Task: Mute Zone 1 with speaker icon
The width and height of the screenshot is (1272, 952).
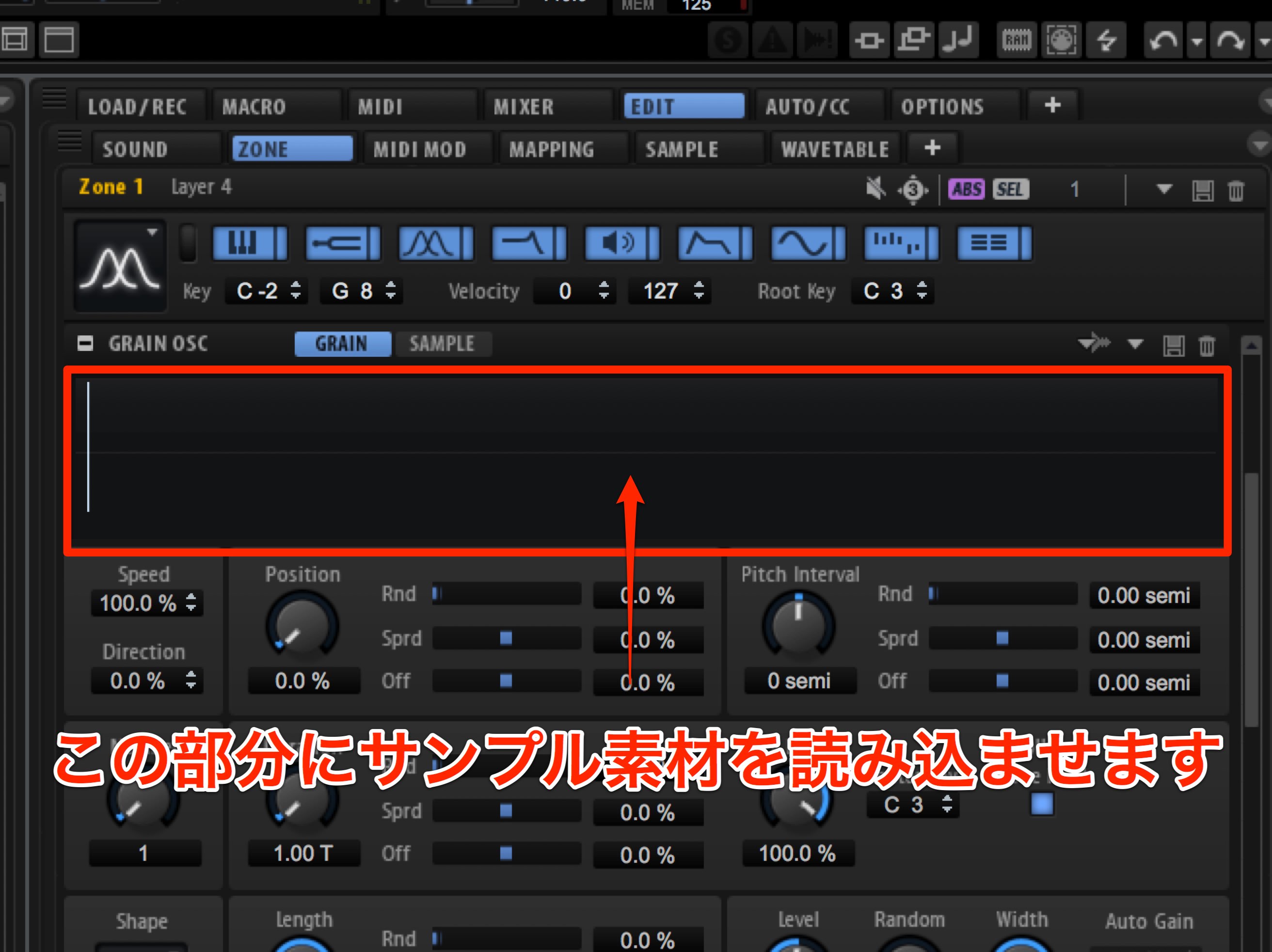Action: click(876, 188)
